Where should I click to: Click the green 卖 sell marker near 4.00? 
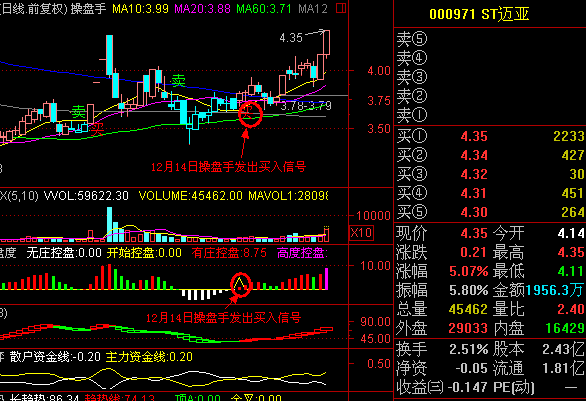click(178, 80)
